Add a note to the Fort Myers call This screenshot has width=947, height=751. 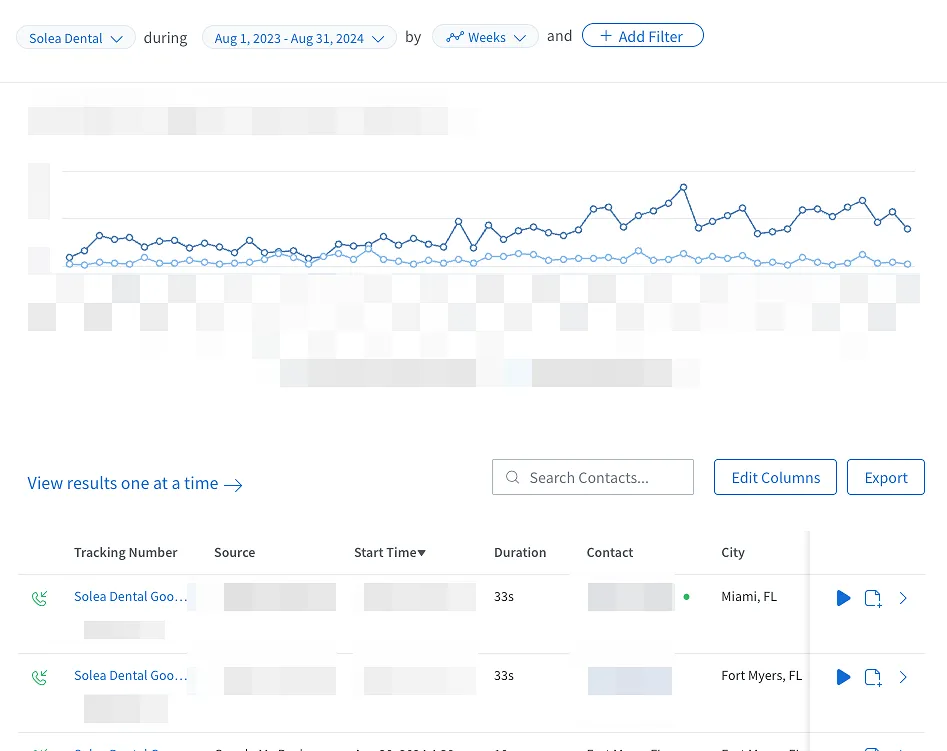click(873, 677)
